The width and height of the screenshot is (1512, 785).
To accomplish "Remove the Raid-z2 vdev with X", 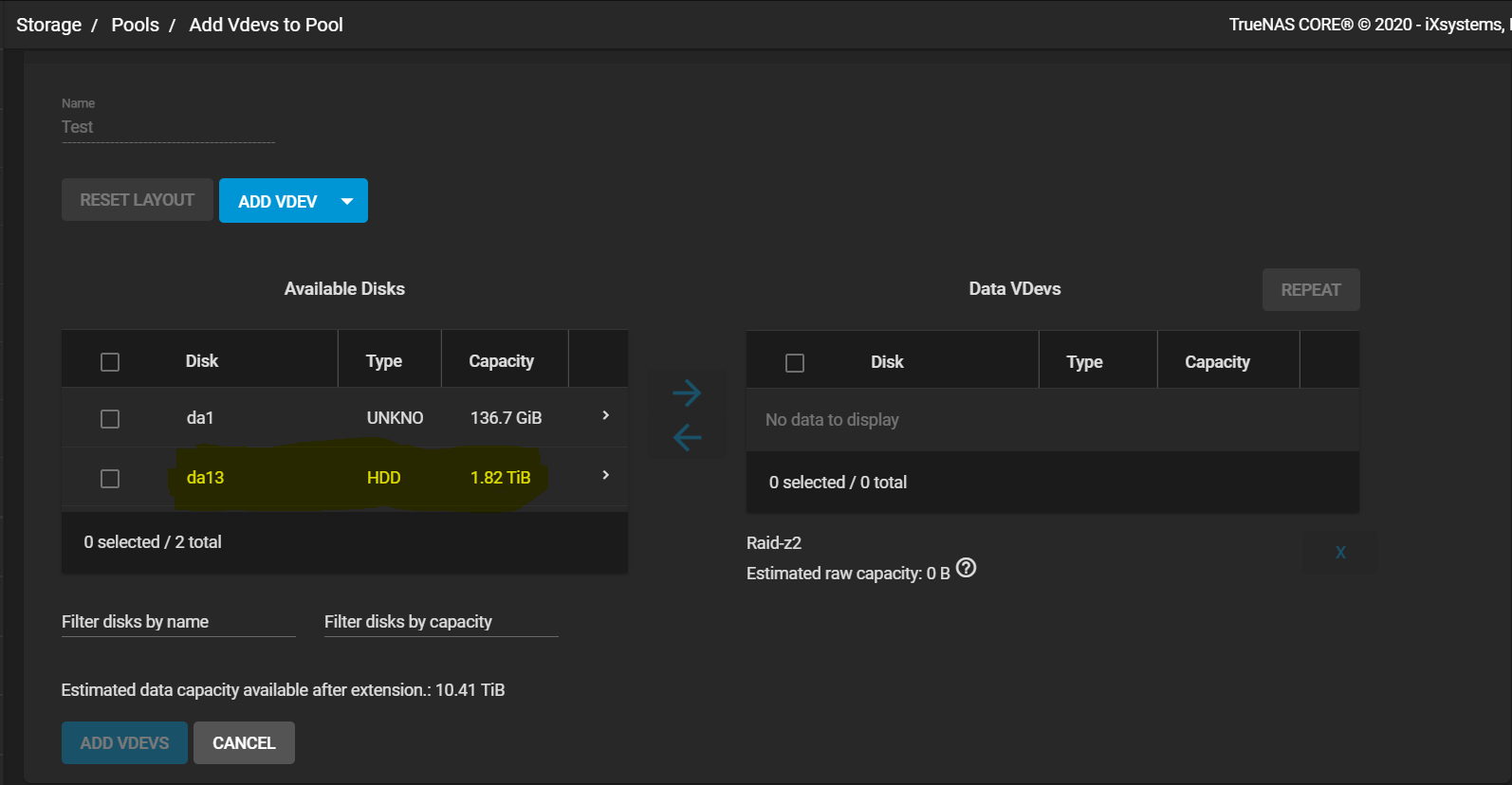I will pos(1340,552).
